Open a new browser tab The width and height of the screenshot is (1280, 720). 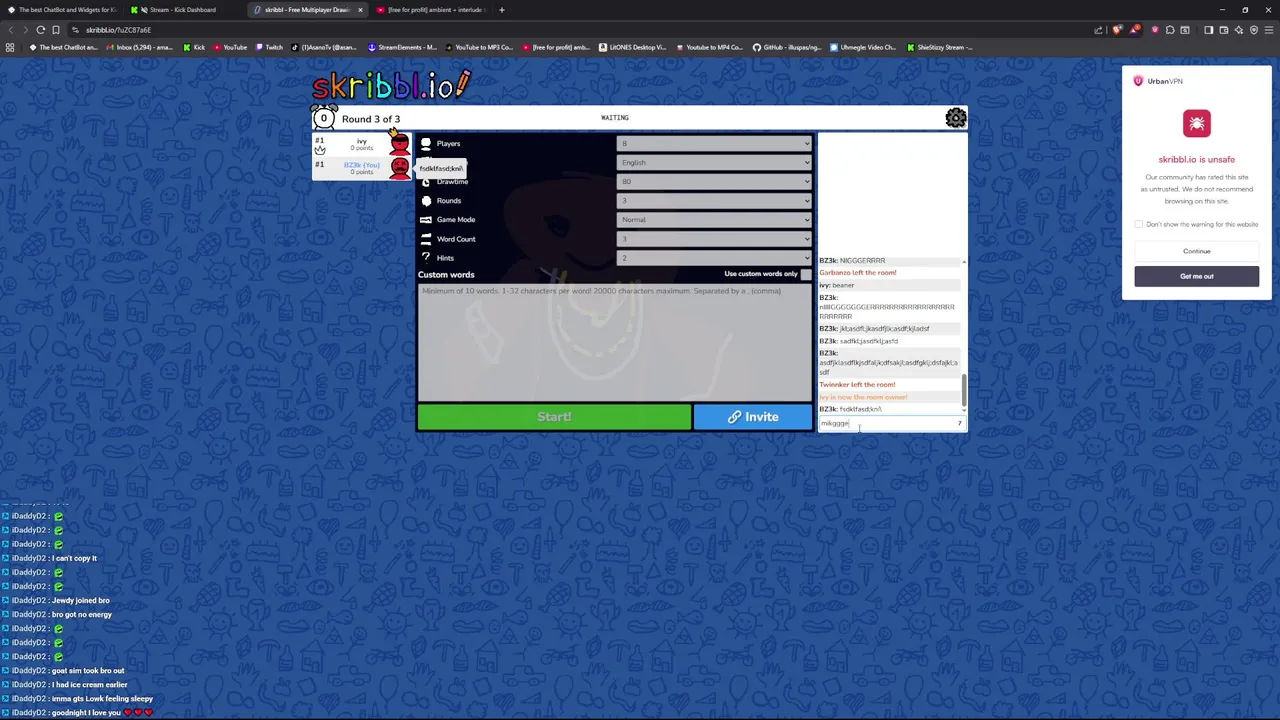pyautogui.click(x=502, y=10)
